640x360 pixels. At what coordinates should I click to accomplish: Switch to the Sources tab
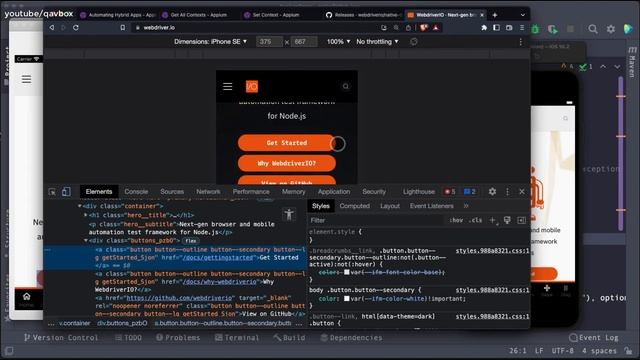[172, 191]
